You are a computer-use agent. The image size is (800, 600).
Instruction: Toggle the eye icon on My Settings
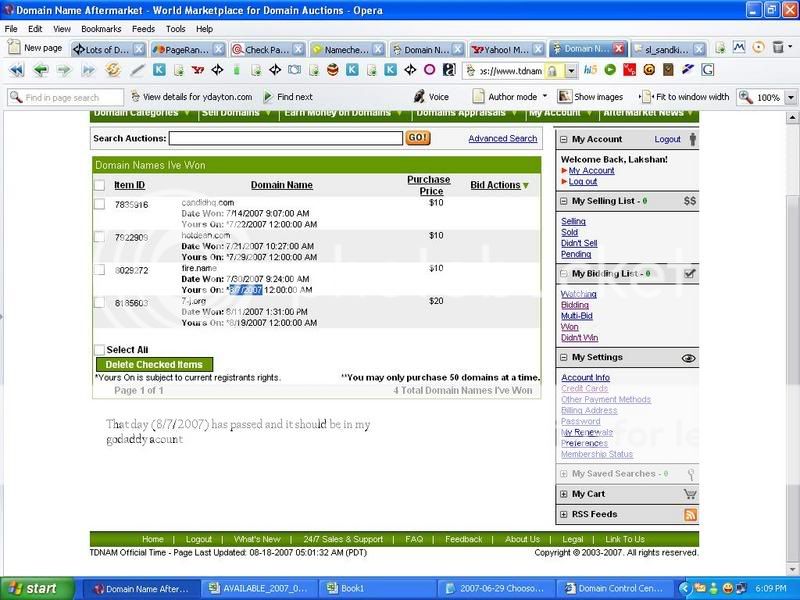click(x=688, y=358)
